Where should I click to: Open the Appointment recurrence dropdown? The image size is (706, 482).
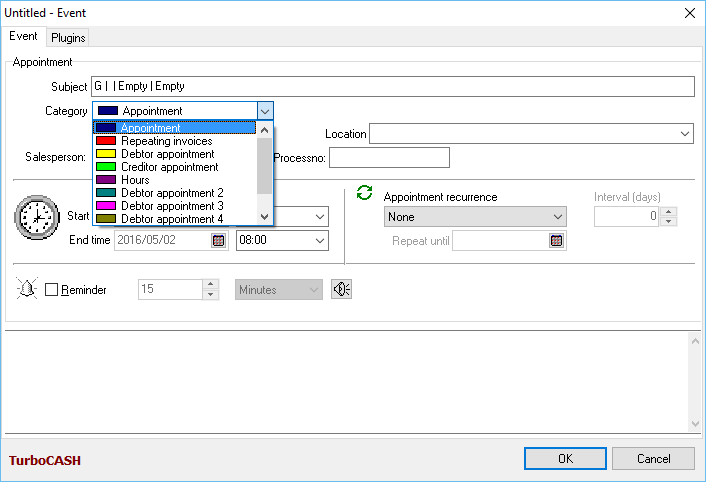click(x=557, y=216)
